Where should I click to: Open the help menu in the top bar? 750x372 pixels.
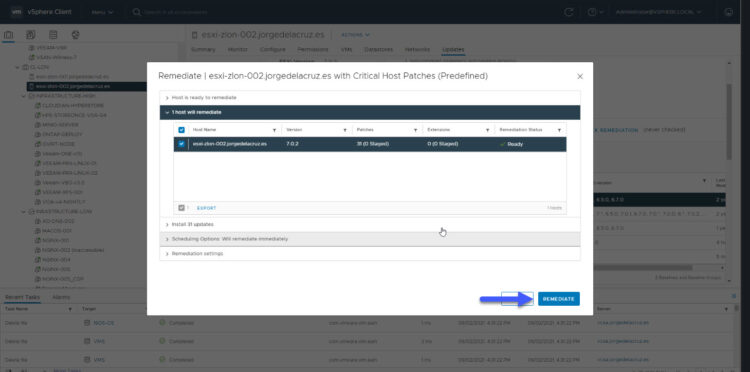pos(595,12)
